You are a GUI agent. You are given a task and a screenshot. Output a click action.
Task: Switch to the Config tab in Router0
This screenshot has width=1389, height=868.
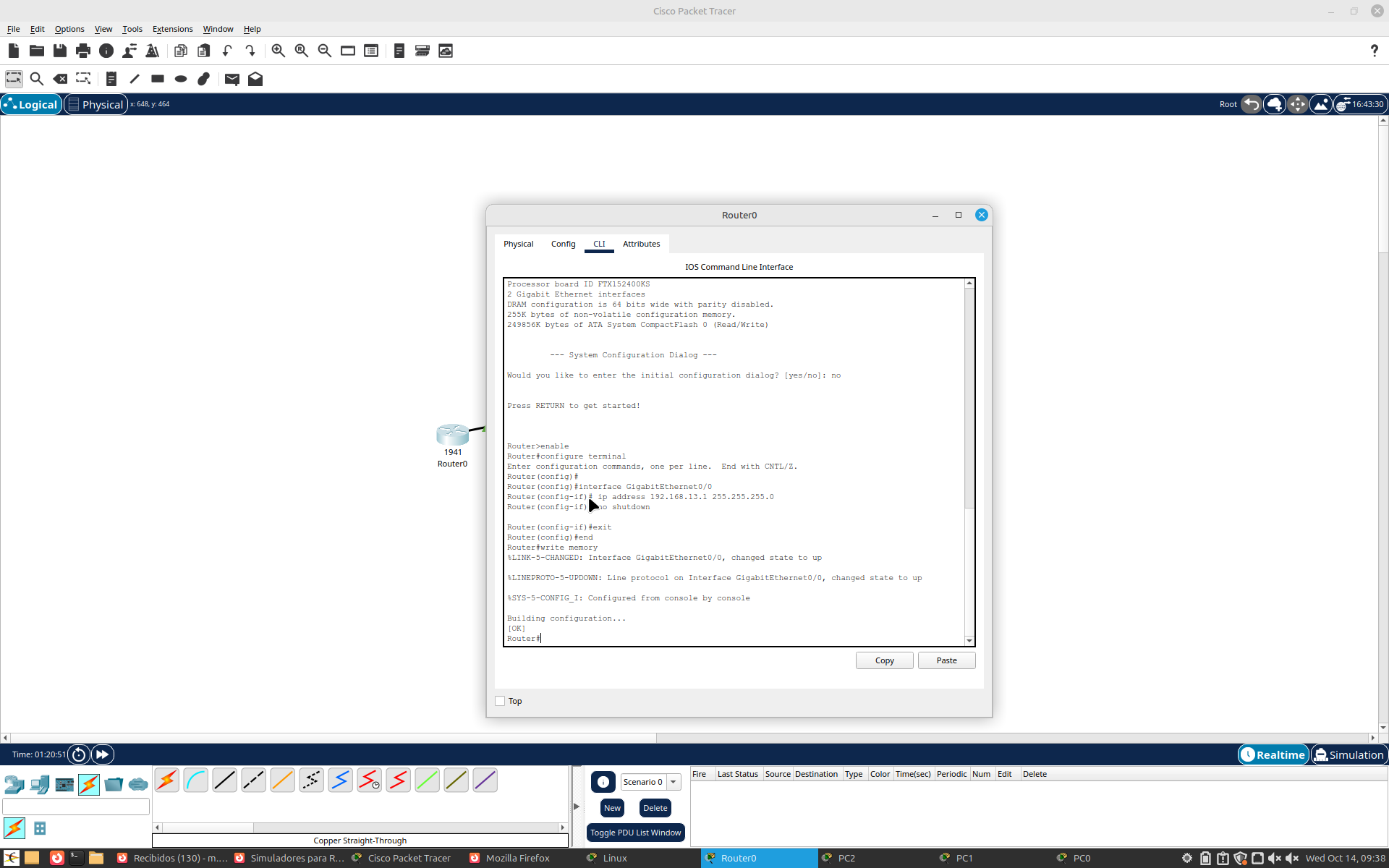[563, 244]
